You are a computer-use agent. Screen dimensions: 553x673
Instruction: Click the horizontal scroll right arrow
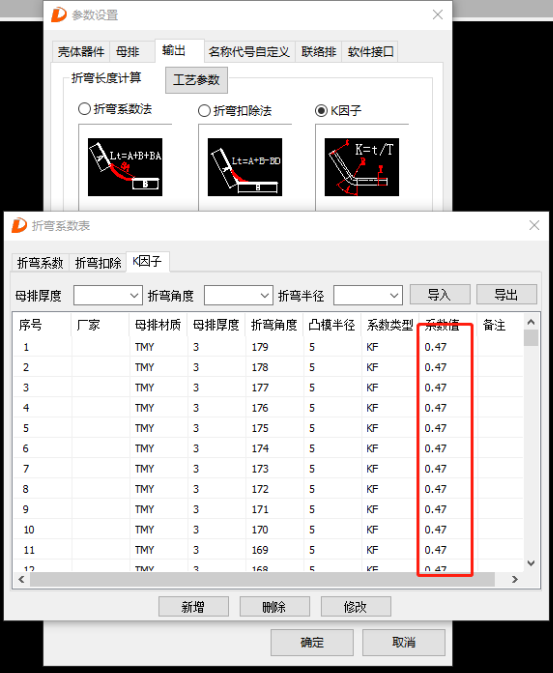tap(515, 579)
